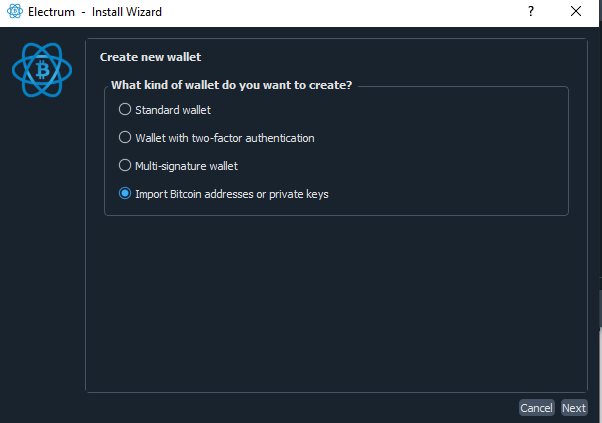This screenshot has width=602, height=423.
Task: Select the Multi-signature wallet radio circle
Action: [x=125, y=165]
